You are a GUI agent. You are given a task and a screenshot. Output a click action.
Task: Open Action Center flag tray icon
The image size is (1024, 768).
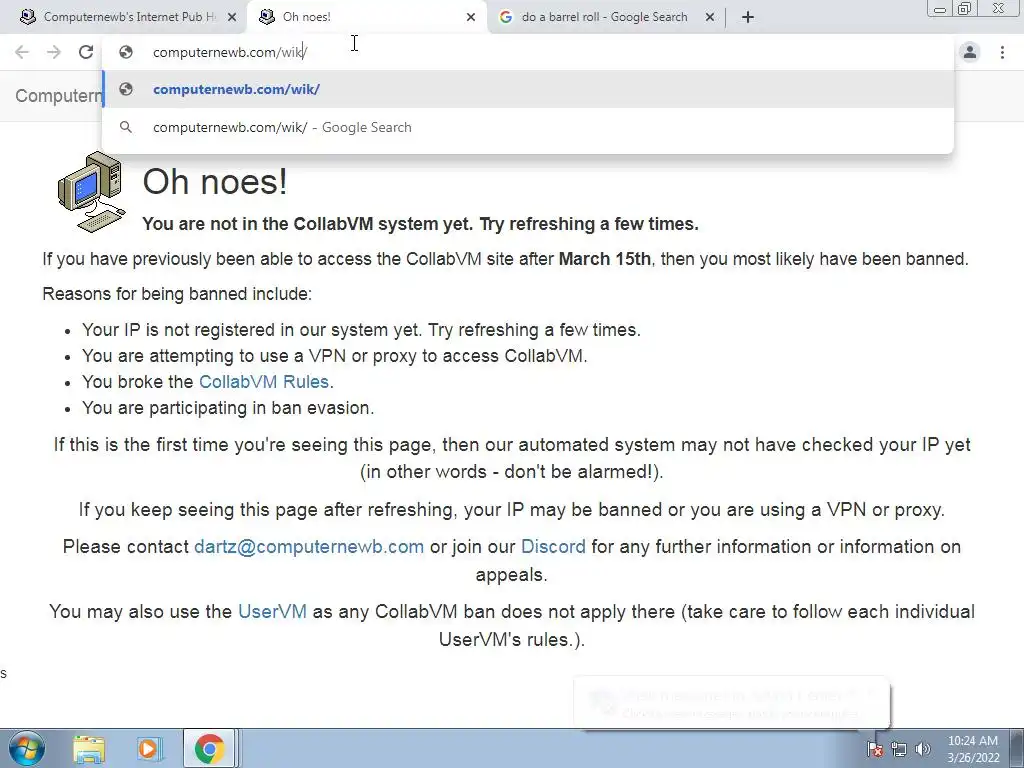(875, 749)
